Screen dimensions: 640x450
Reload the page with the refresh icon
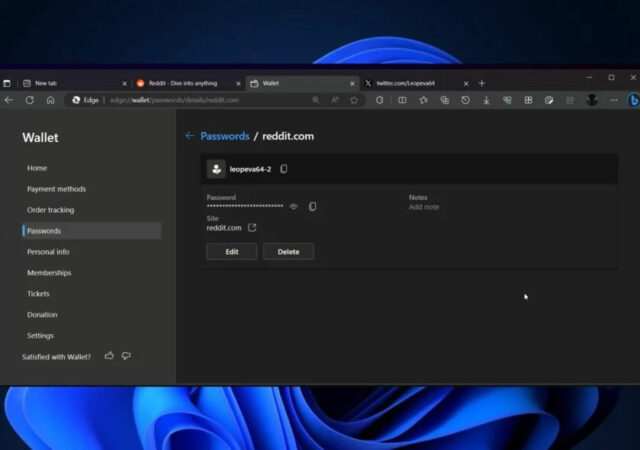coord(29,100)
